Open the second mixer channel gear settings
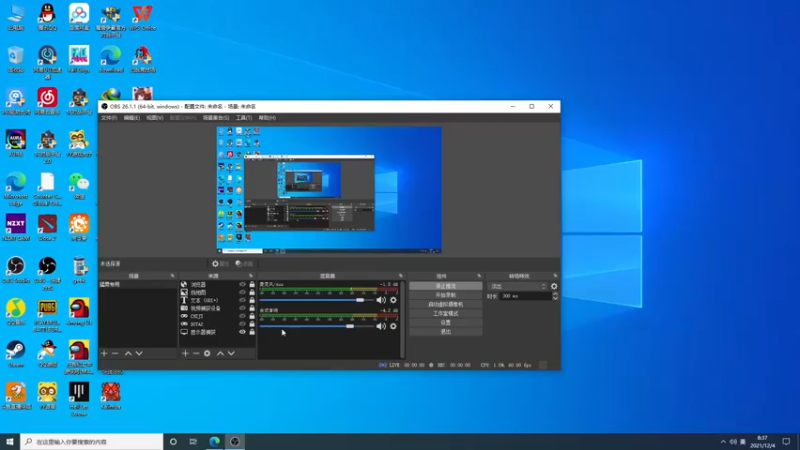This screenshot has width=800, height=450. tap(393, 326)
